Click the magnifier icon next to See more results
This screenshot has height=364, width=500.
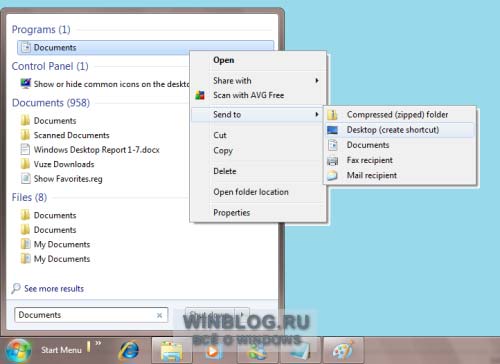tap(16, 289)
